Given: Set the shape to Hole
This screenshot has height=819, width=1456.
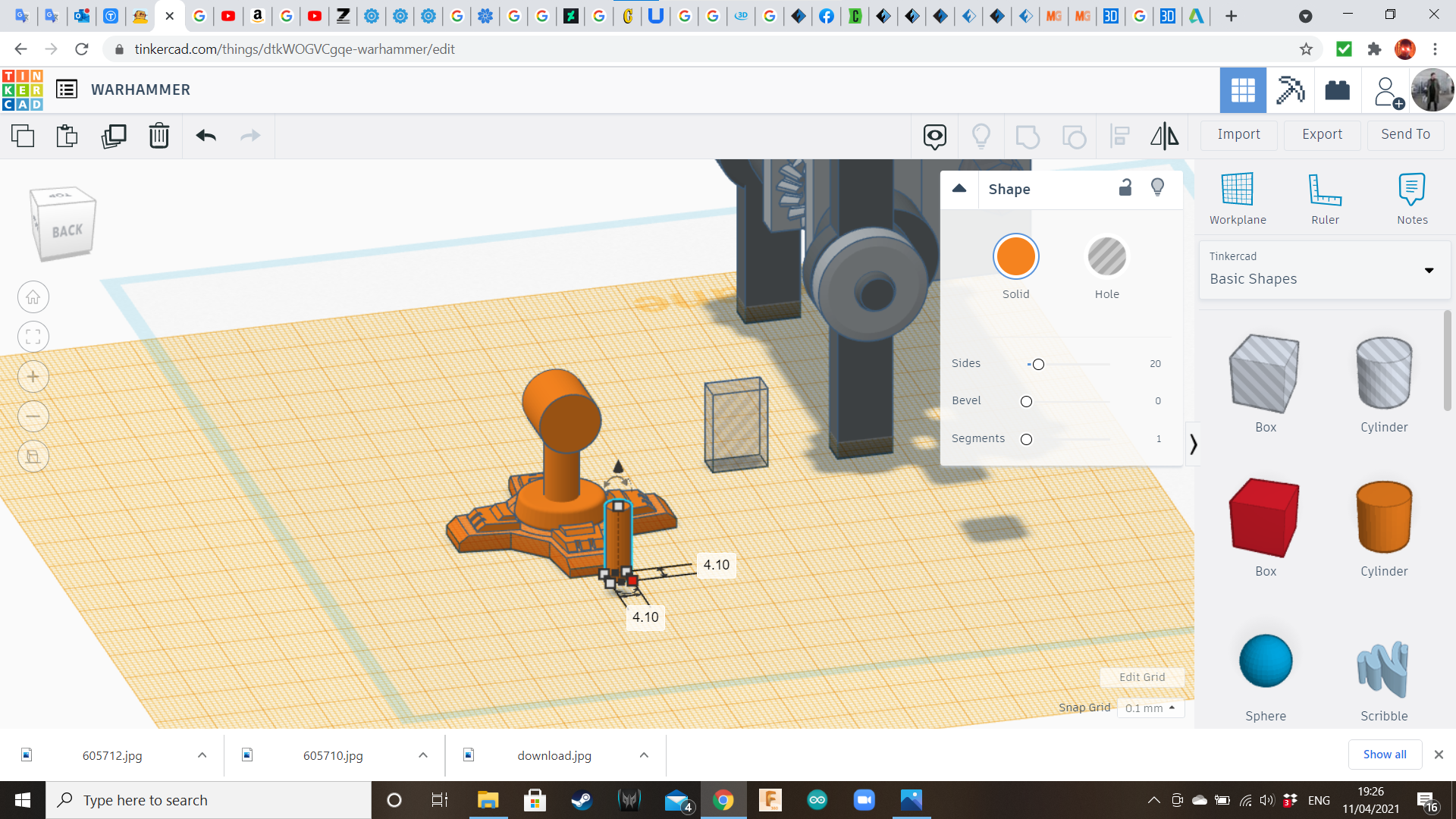Looking at the screenshot, I should (x=1106, y=257).
